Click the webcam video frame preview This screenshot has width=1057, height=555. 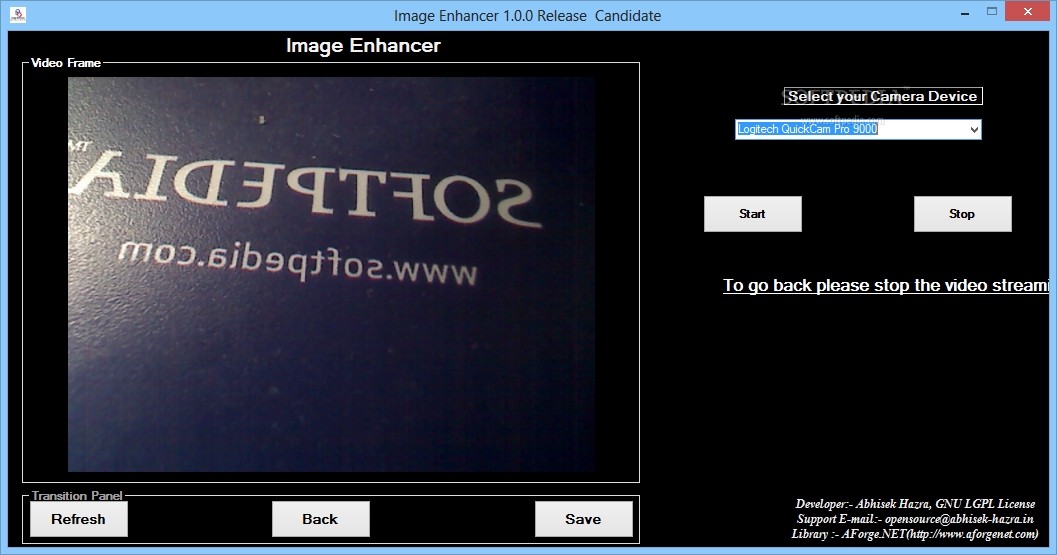(331, 274)
